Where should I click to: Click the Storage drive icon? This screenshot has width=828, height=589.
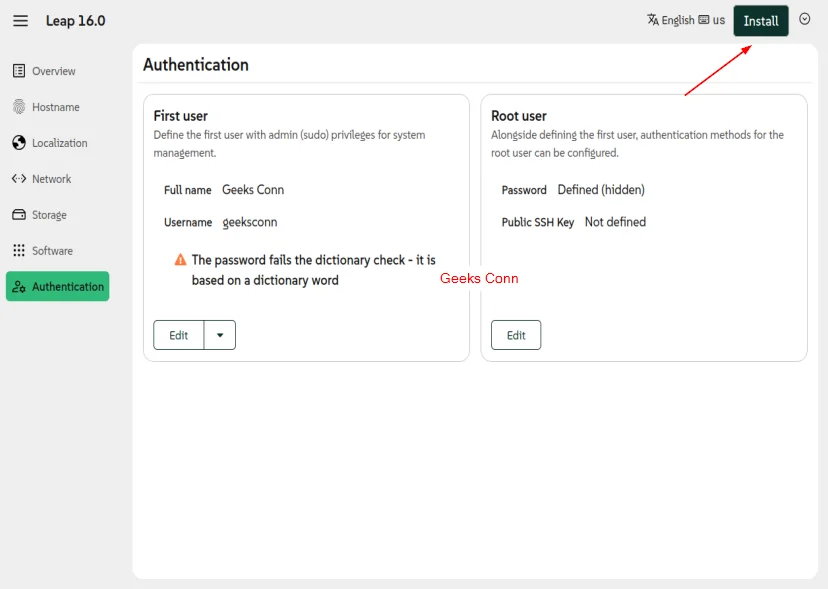(x=19, y=215)
